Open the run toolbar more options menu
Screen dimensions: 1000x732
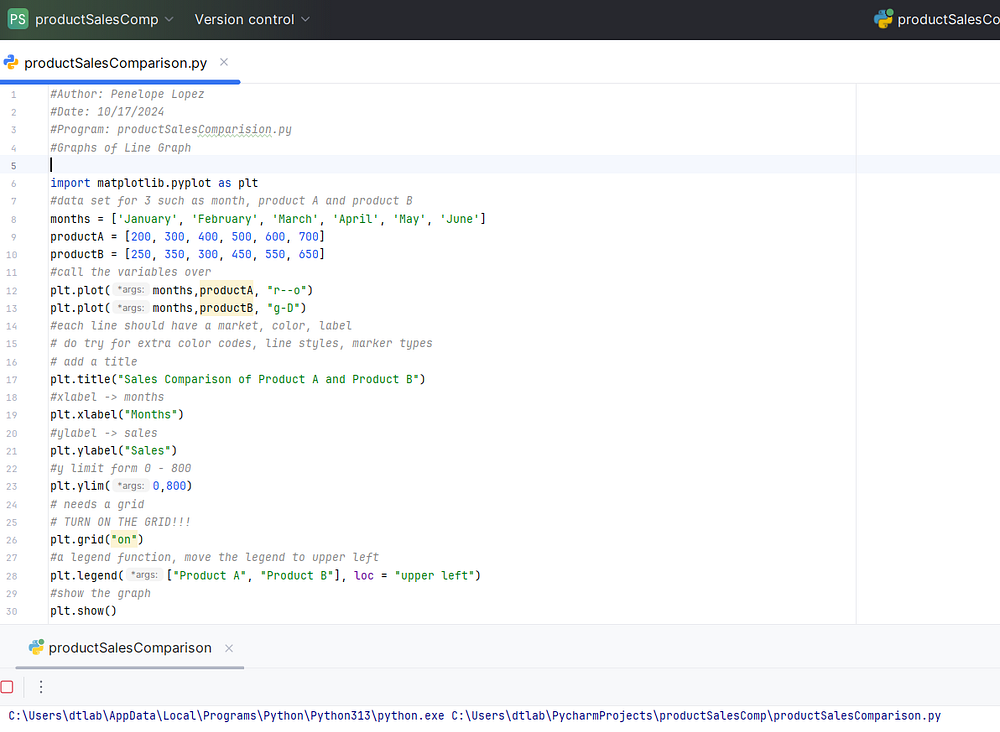point(41,687)
